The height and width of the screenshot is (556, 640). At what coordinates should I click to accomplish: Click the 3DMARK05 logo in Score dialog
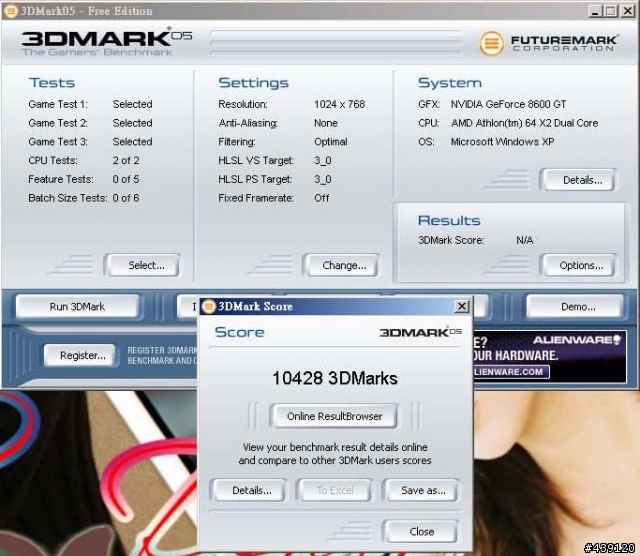coord(420,332)
